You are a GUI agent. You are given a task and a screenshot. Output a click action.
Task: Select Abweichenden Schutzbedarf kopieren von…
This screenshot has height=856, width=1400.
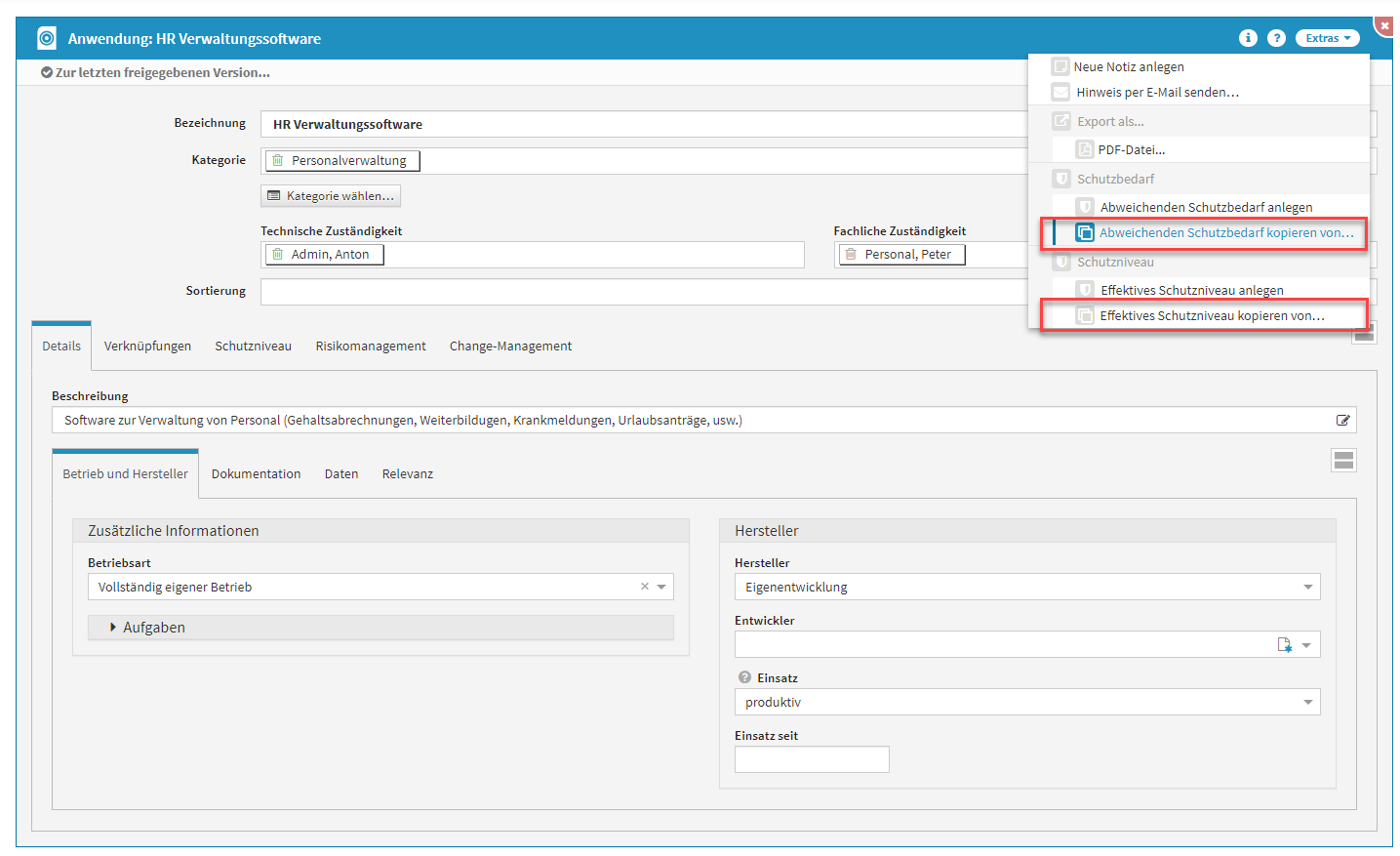pos(1225,233)
